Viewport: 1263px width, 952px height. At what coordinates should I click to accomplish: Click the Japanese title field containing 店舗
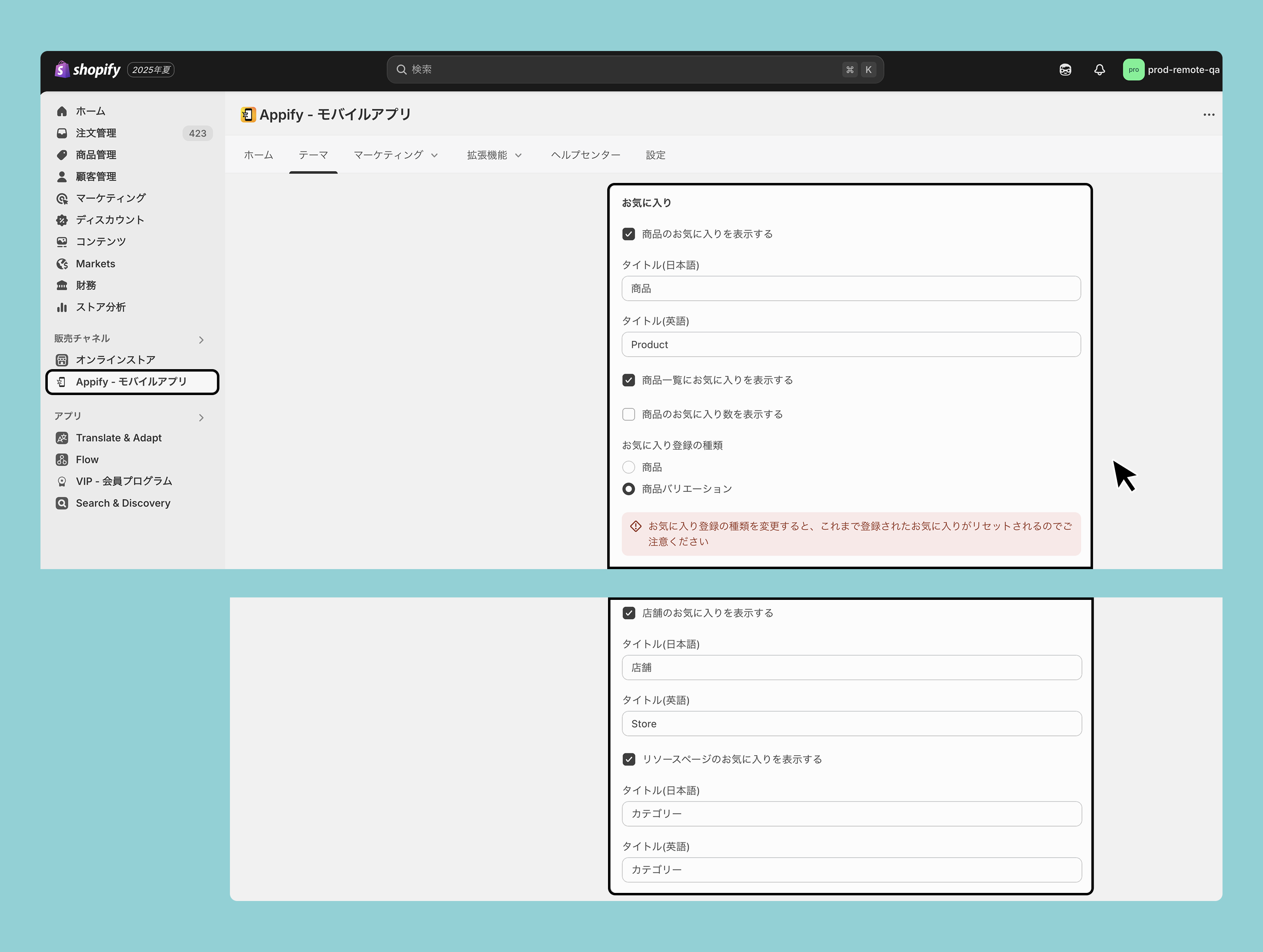point(851,668)
